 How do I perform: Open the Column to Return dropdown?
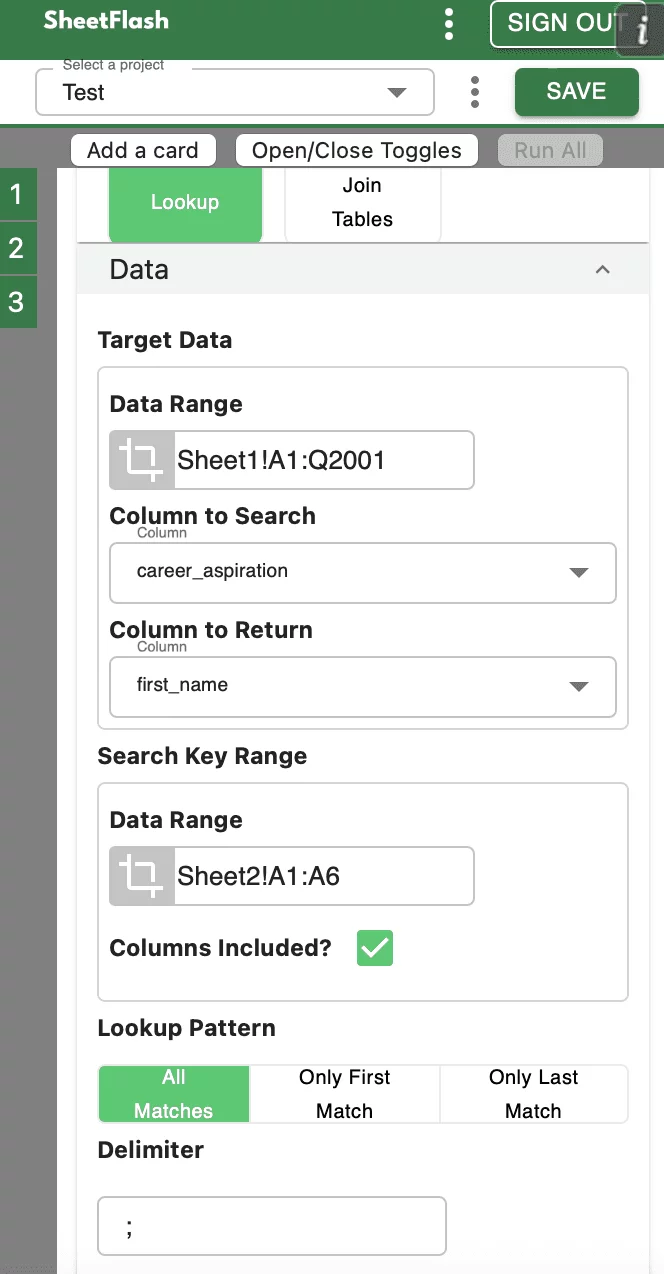point(362,686)
